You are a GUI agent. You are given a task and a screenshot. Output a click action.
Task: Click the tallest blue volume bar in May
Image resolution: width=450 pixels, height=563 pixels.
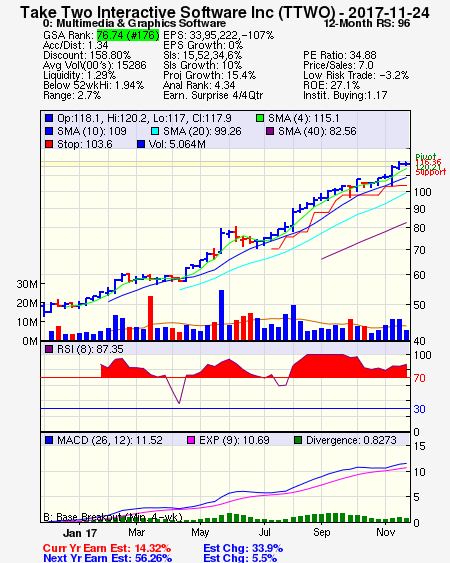(x=222, y=315)
